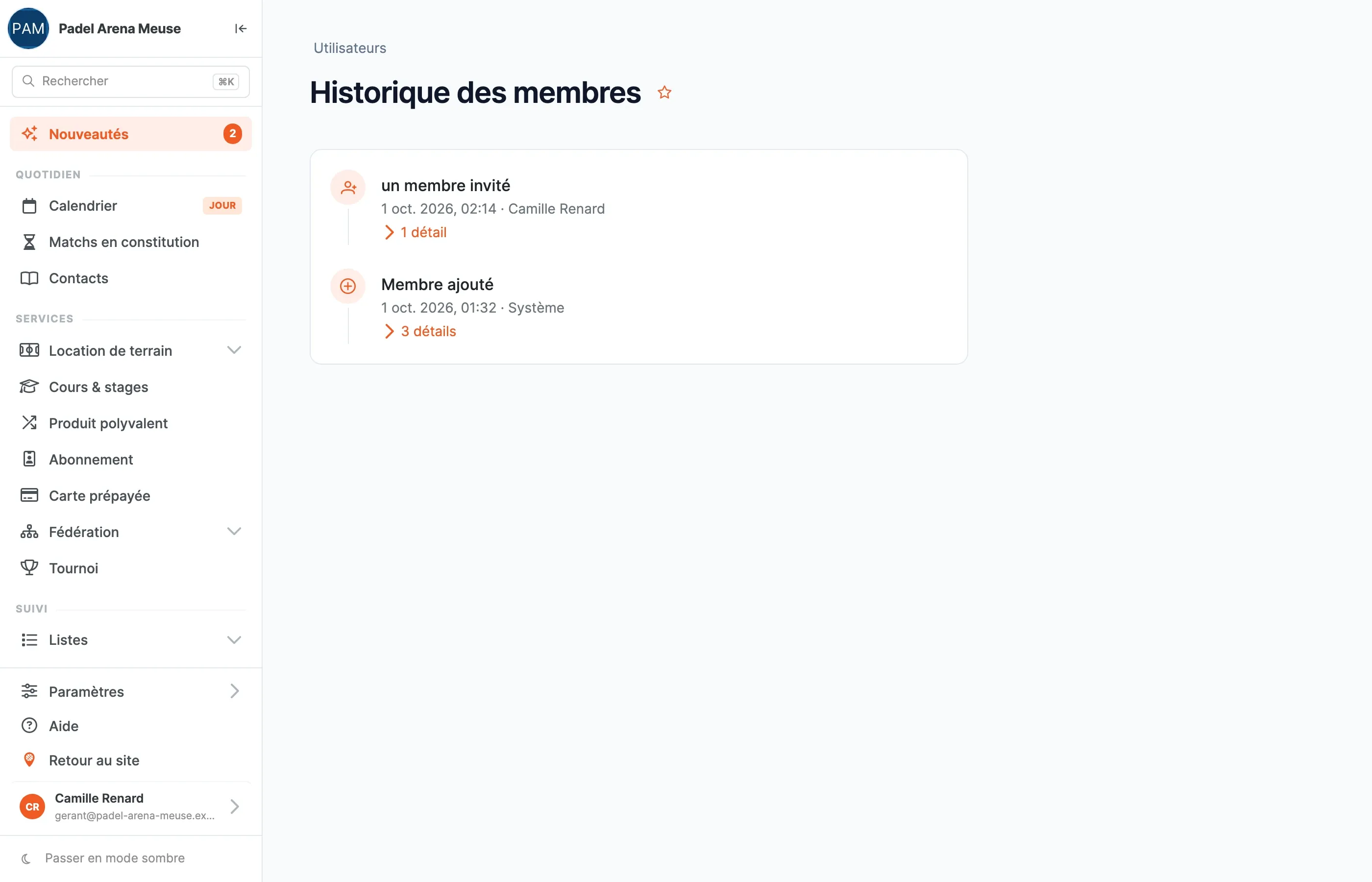Click '1 oct. 2026, 01:32 · Système' timestamp

(472, 308)
